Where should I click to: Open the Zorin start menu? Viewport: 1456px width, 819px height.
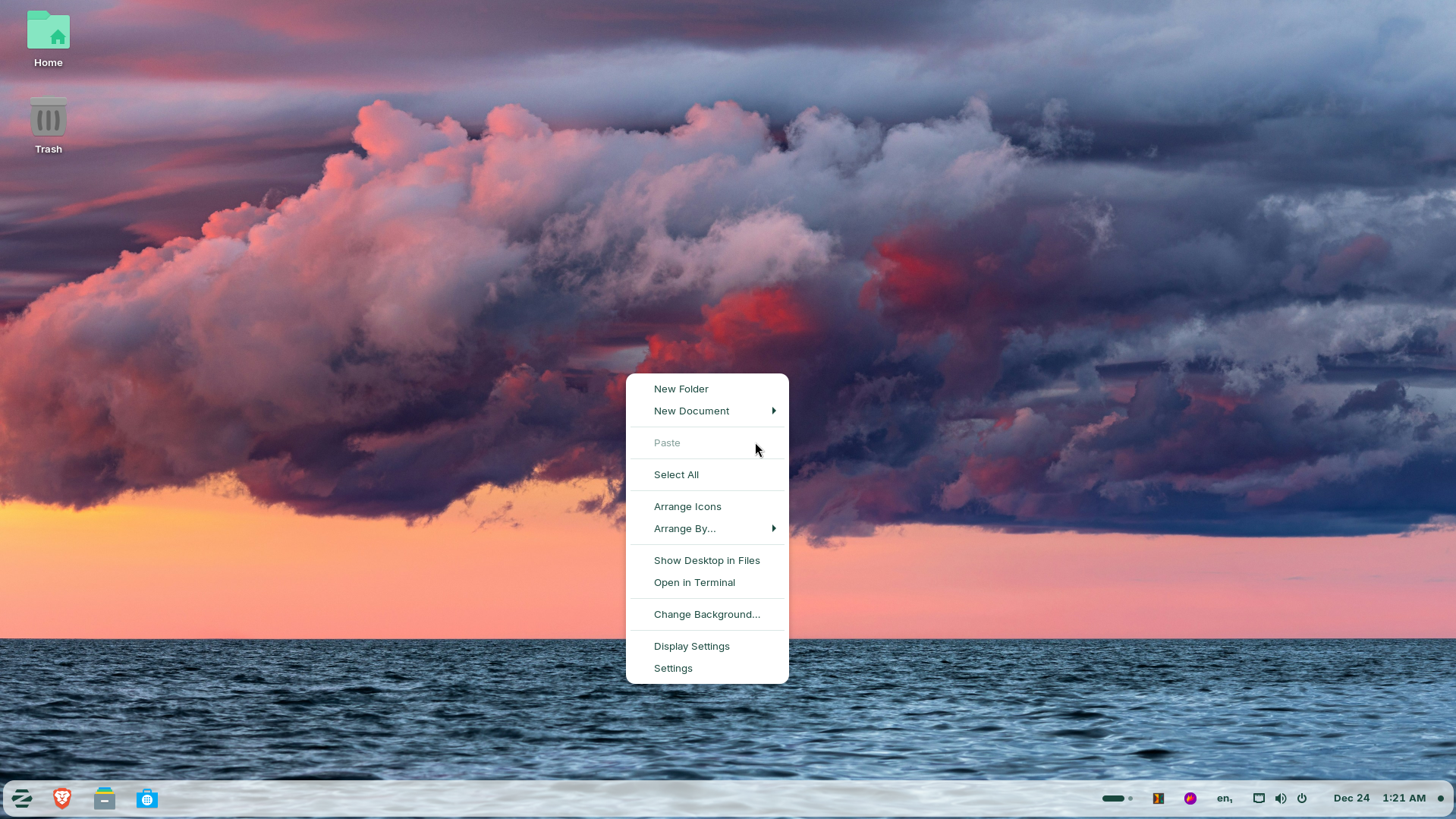[x=22, y=798]
